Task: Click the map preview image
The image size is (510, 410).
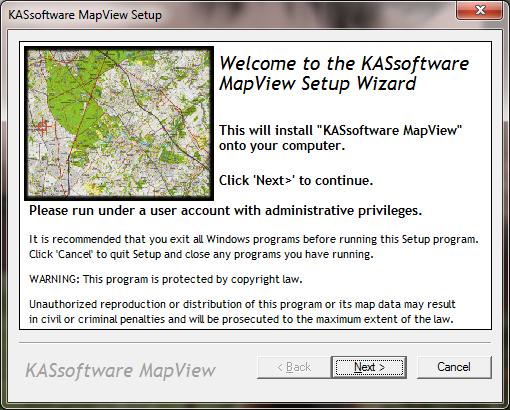Action: click(x=119, y=124)
